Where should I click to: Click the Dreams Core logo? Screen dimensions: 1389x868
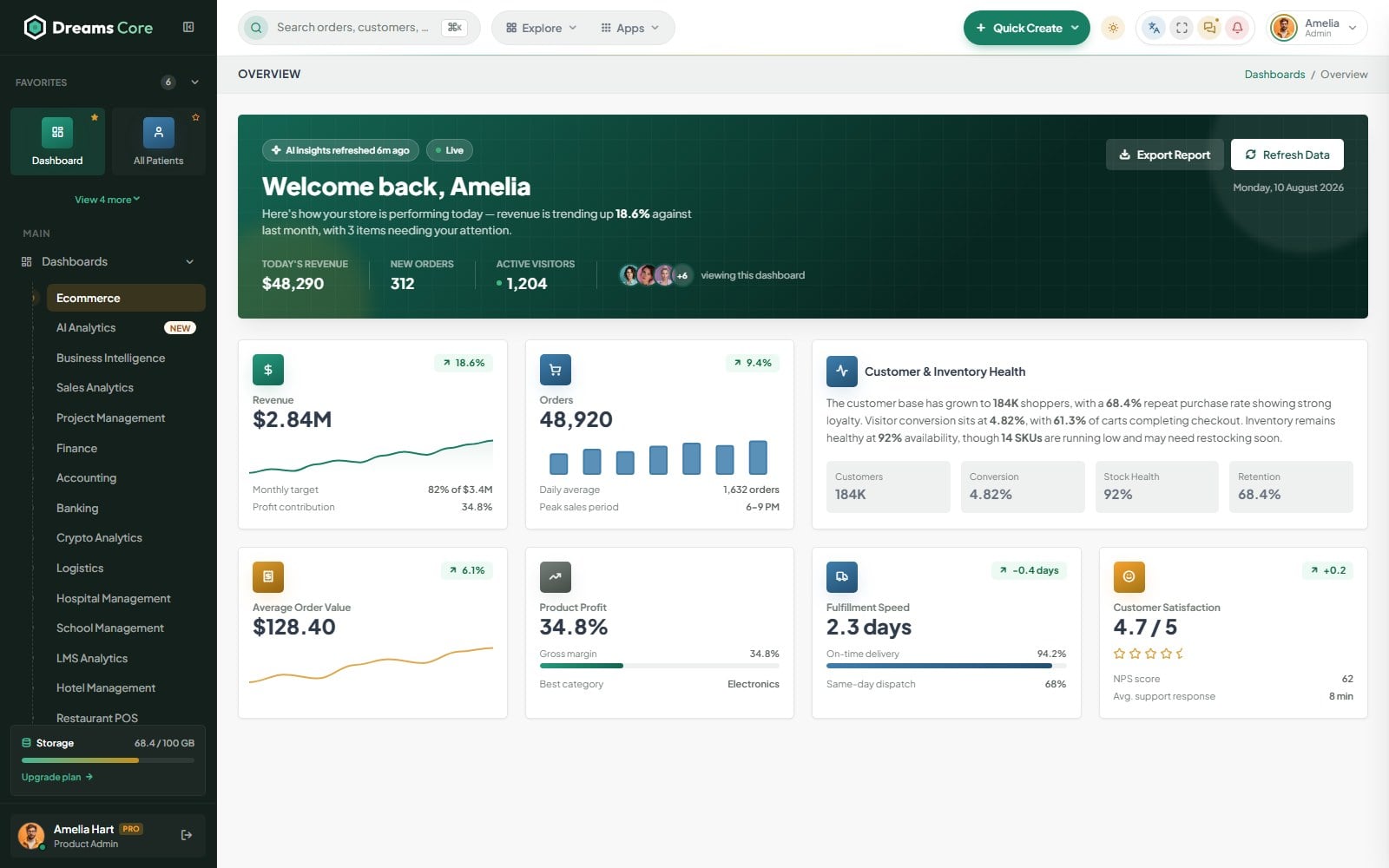[x=88, y=28]
